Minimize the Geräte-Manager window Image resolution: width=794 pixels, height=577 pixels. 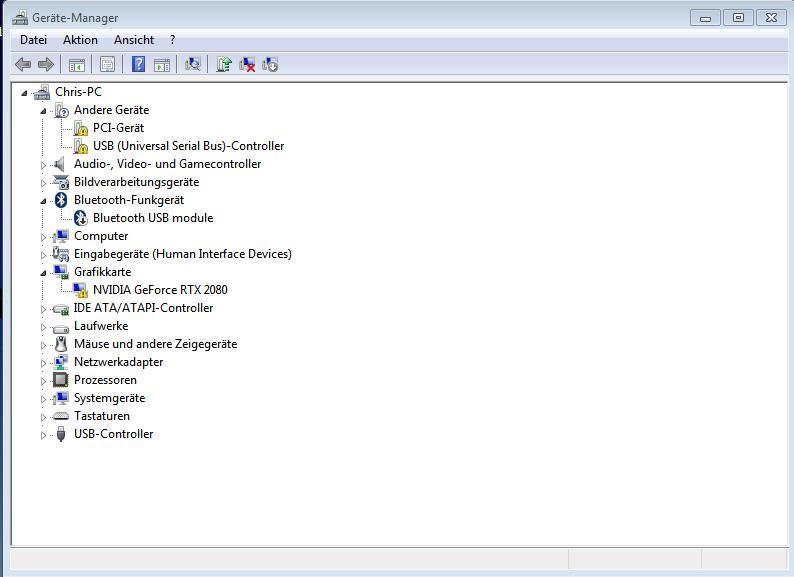point(705,18)
